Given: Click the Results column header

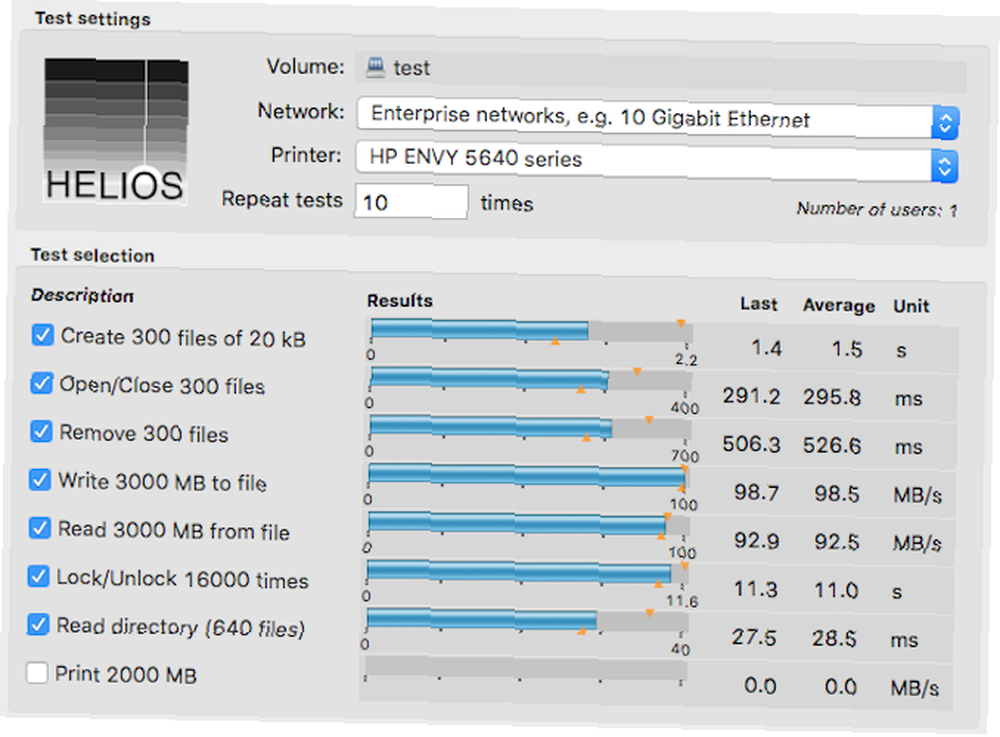Looking at the screenshot, I should (x=399, y=300).
